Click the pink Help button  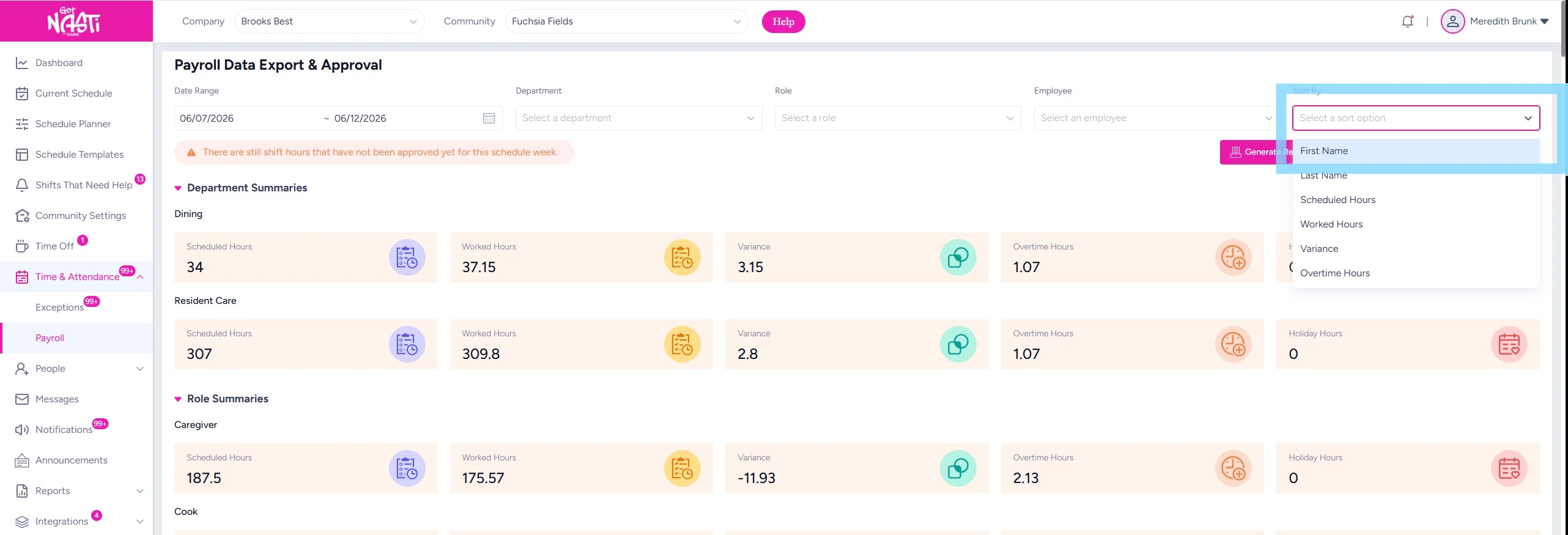point(783,21)
